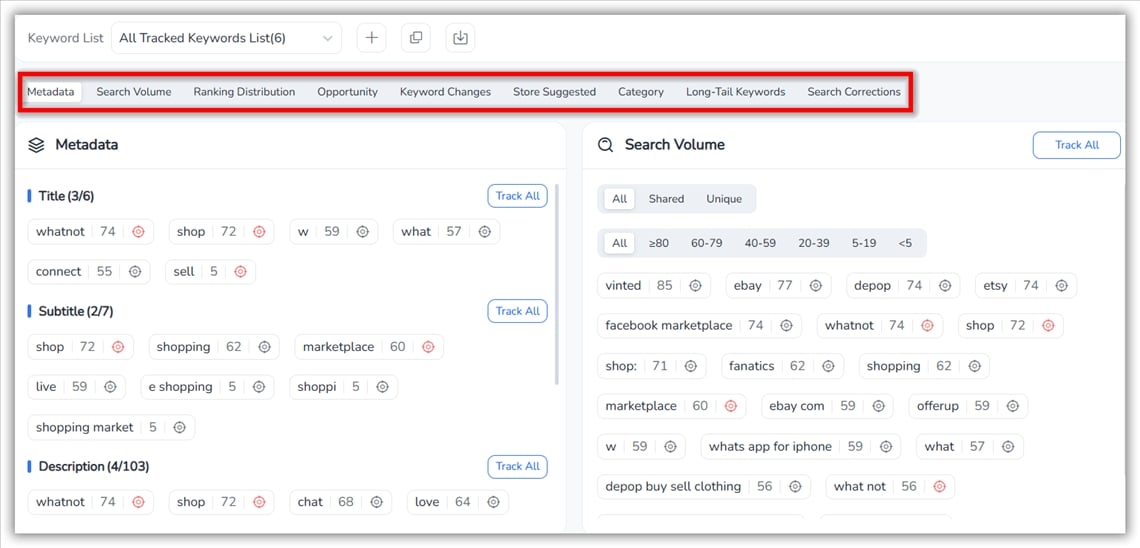Click the target icon beside offerup keyword
Image resolution: width=1140 pixels, height=548 pixels.
pos(1012,406)
